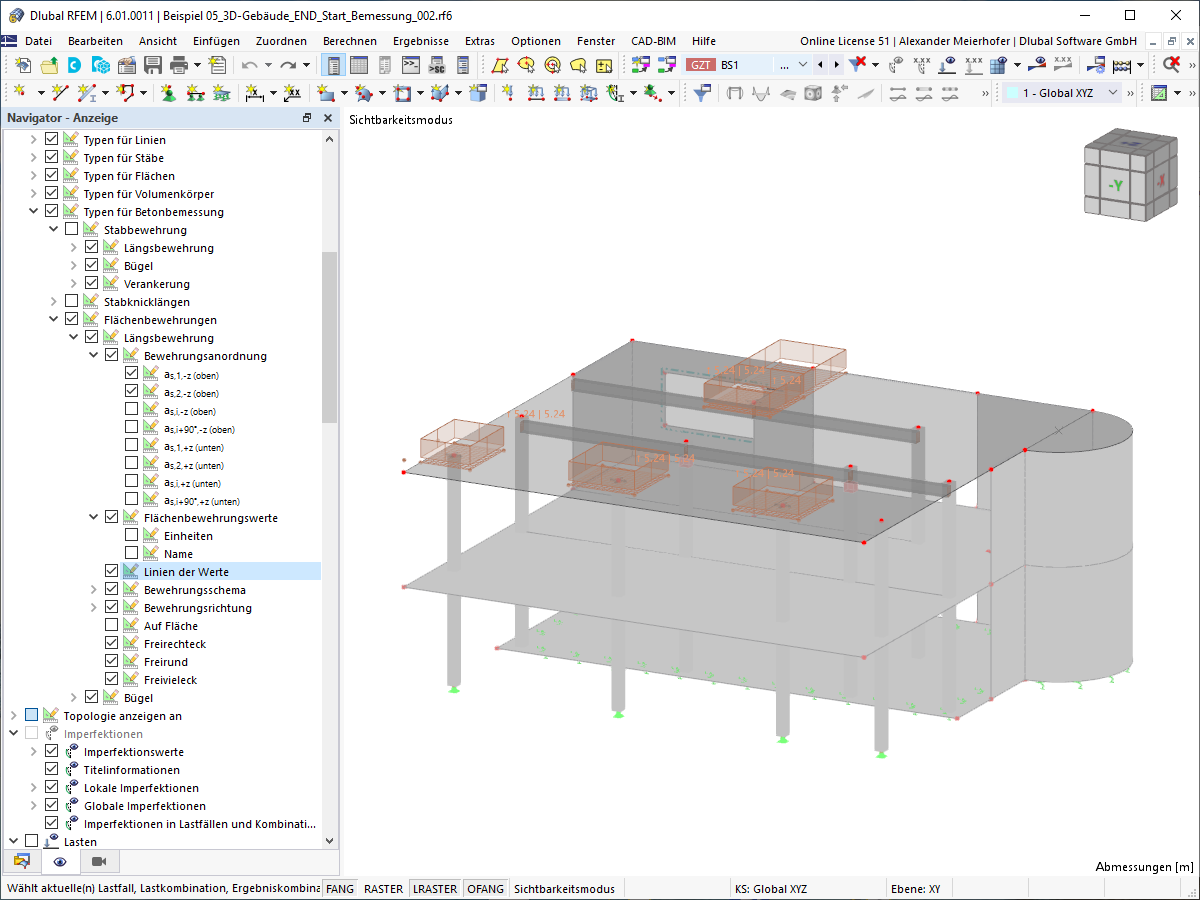Viewport: 1200px width, 900px height.
Task: Click the Block Manager cube icon
Action: 100,66
